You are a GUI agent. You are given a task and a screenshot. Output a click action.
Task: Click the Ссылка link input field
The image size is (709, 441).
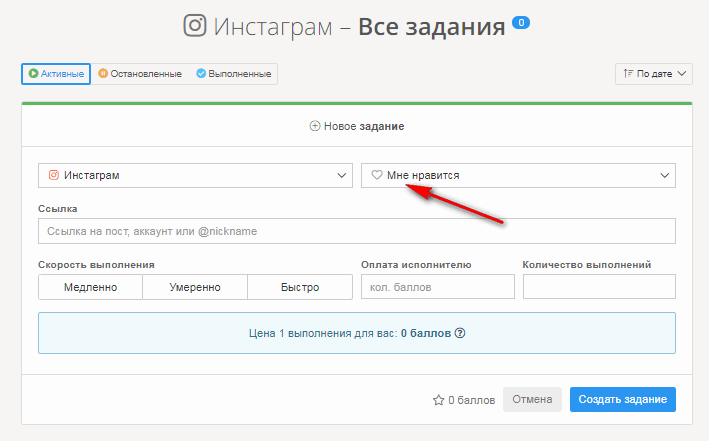tap(356, 231)
